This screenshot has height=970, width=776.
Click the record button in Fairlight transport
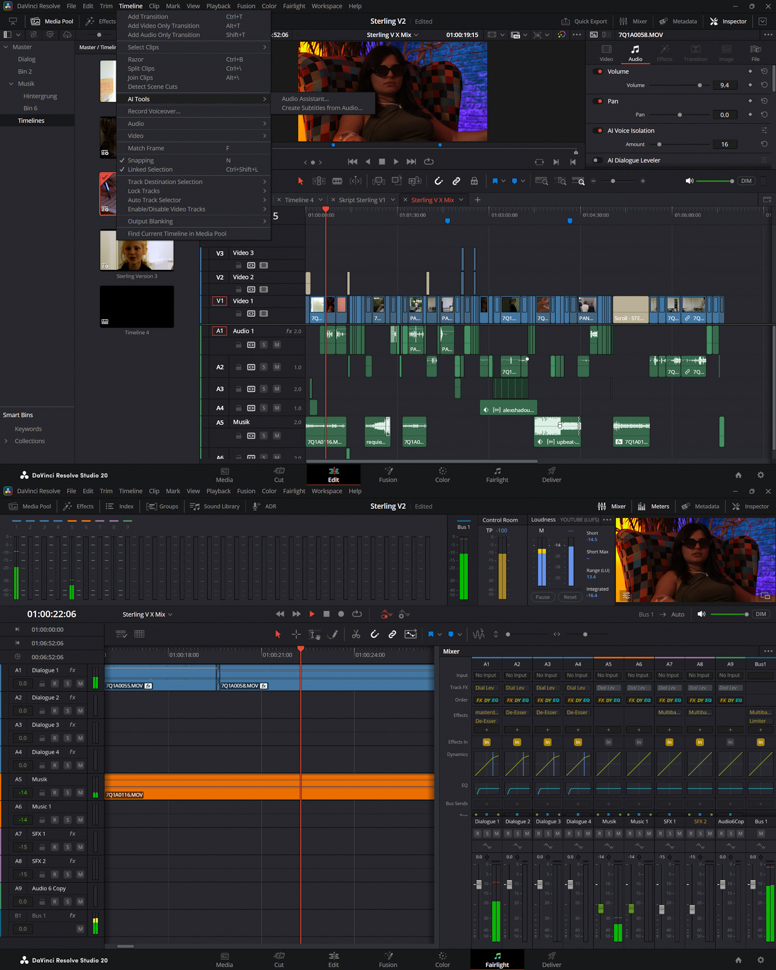click(x=341, y=615)
